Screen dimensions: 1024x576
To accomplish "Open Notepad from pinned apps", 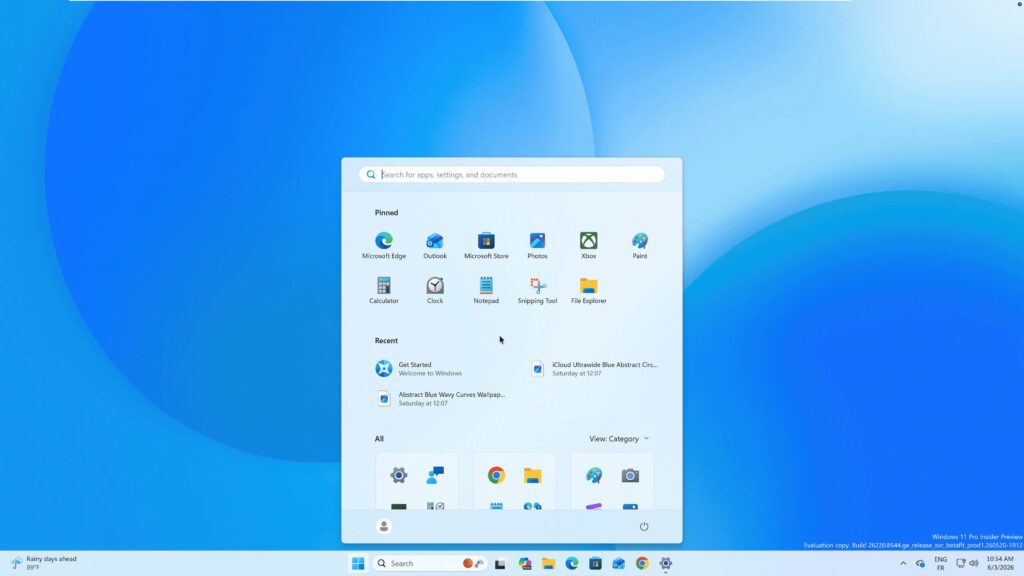I will 486,291.
